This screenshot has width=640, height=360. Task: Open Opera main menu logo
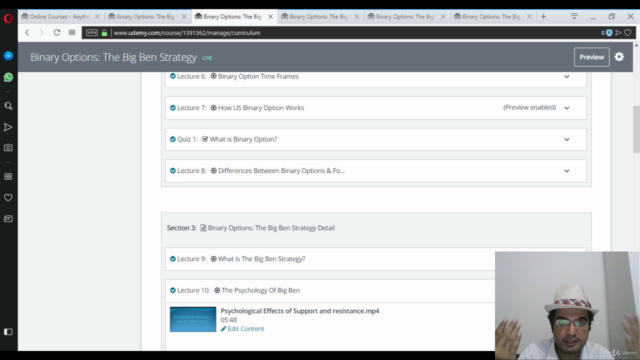pyautogui.click(x=8, y=18)
